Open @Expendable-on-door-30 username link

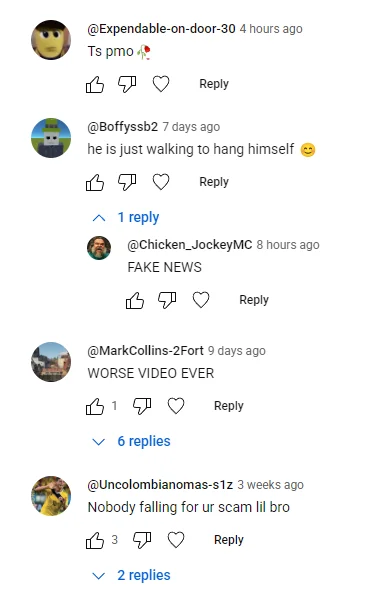click(162, 29)
